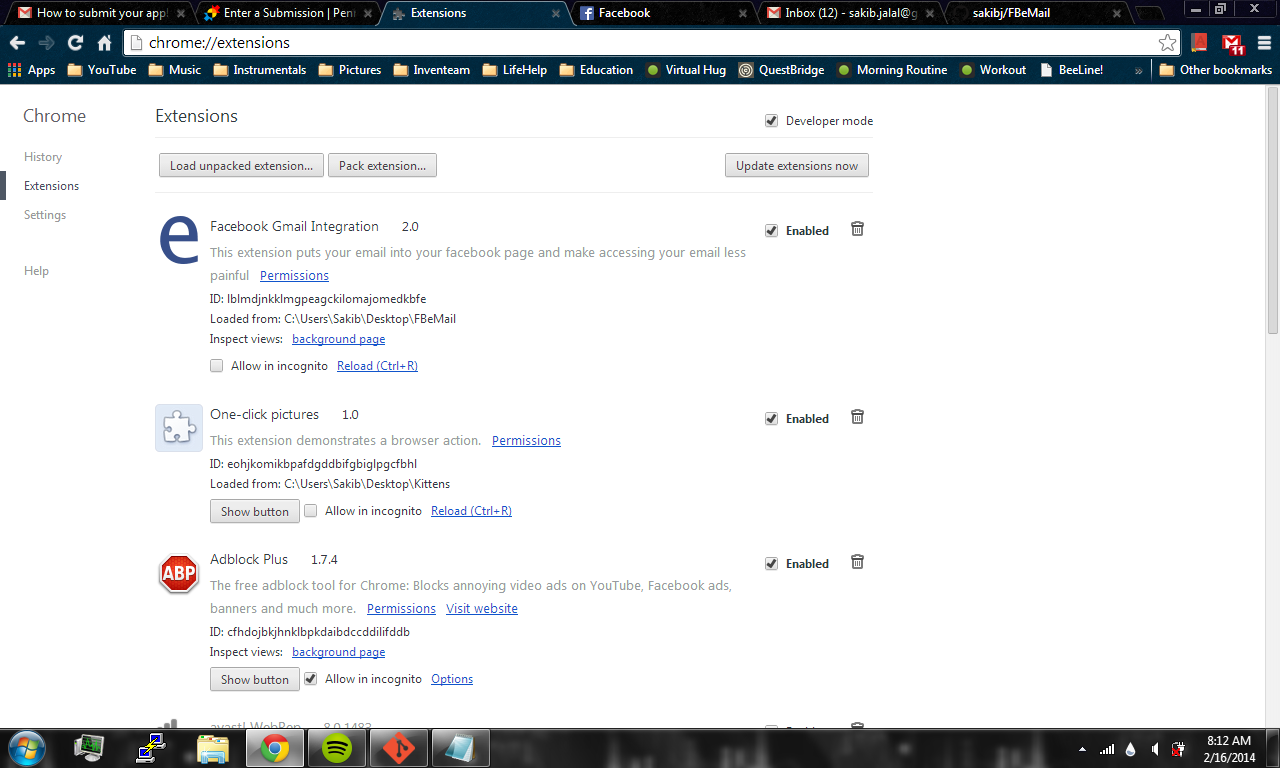Go to Home via house icon

pyautogui.click(x=104, y=43)
